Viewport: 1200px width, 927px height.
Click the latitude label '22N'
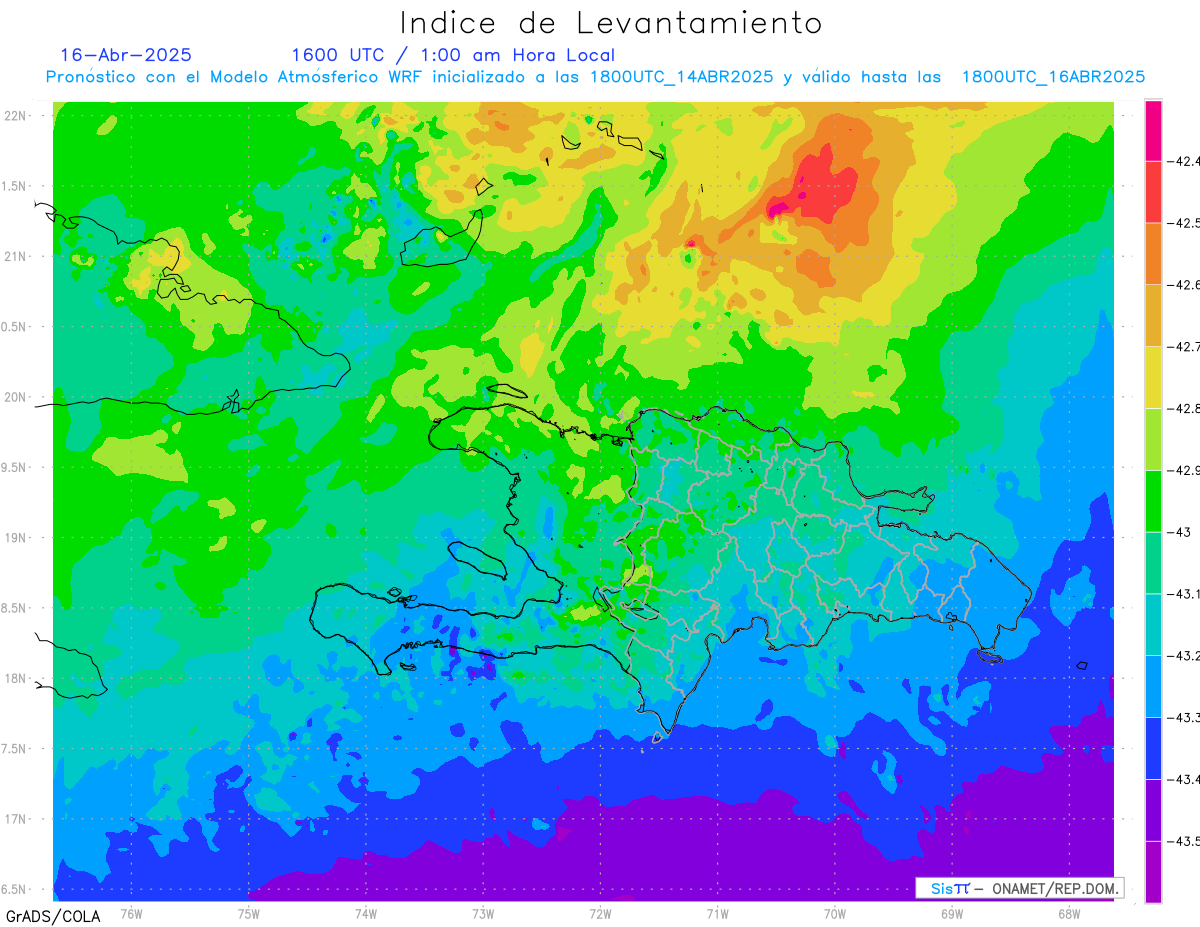click(x=14, y=116)
